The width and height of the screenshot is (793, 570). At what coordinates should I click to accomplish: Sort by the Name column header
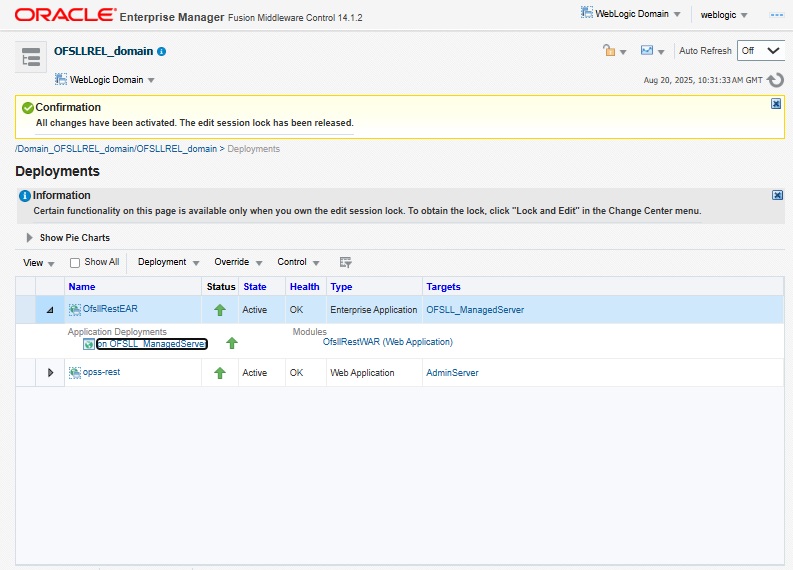[82, 287]
